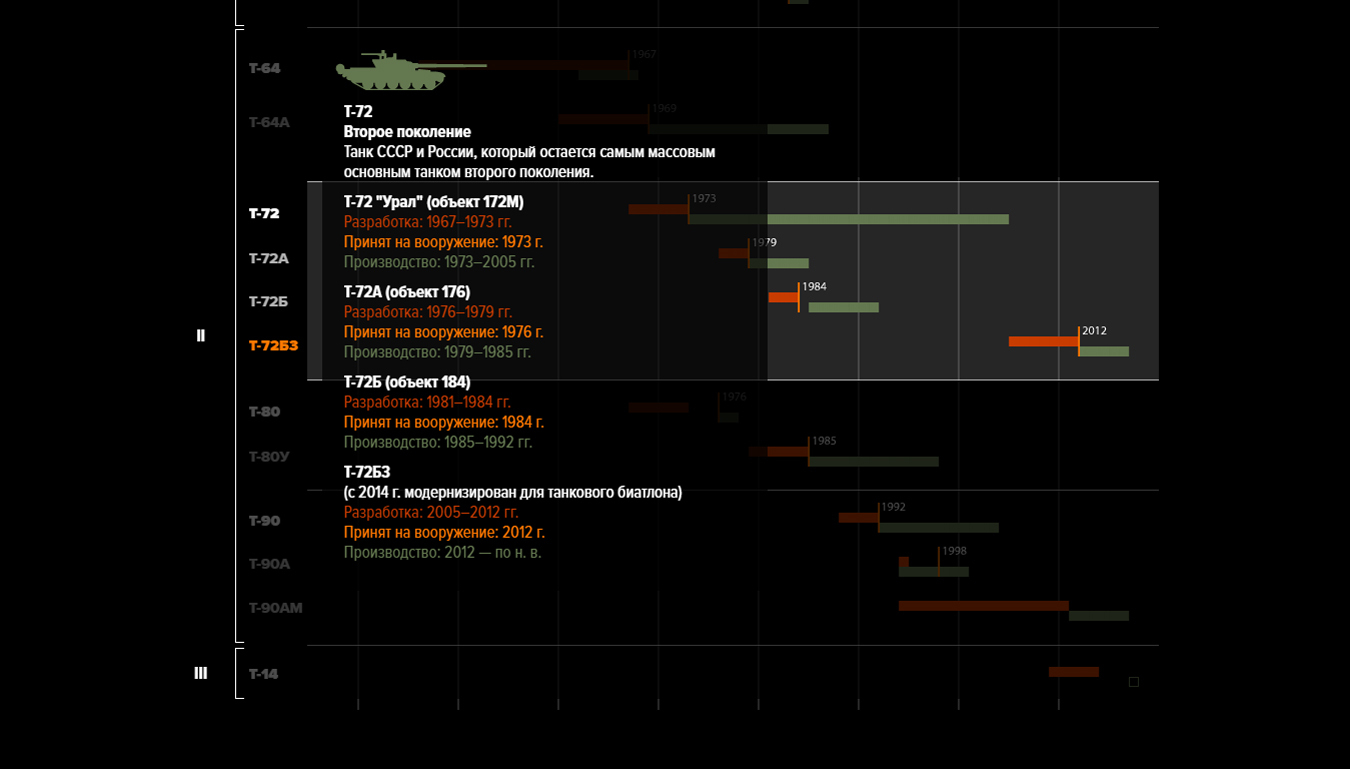The width and height of the screenshot is (1350, 769).
Task: Click "Производство: 2012 — по н. в." line
Action: coord(443,552)
